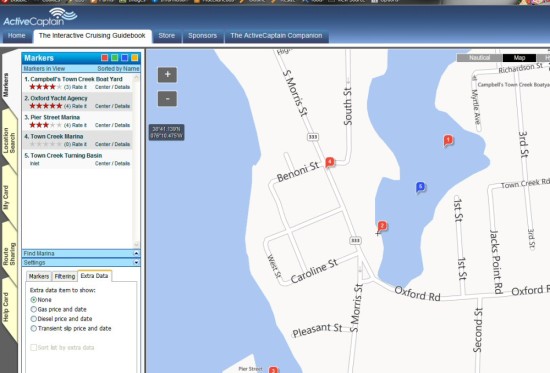
Task: Select red marker 2 by Oxford Yacht Agency
Action: [382, 226]
